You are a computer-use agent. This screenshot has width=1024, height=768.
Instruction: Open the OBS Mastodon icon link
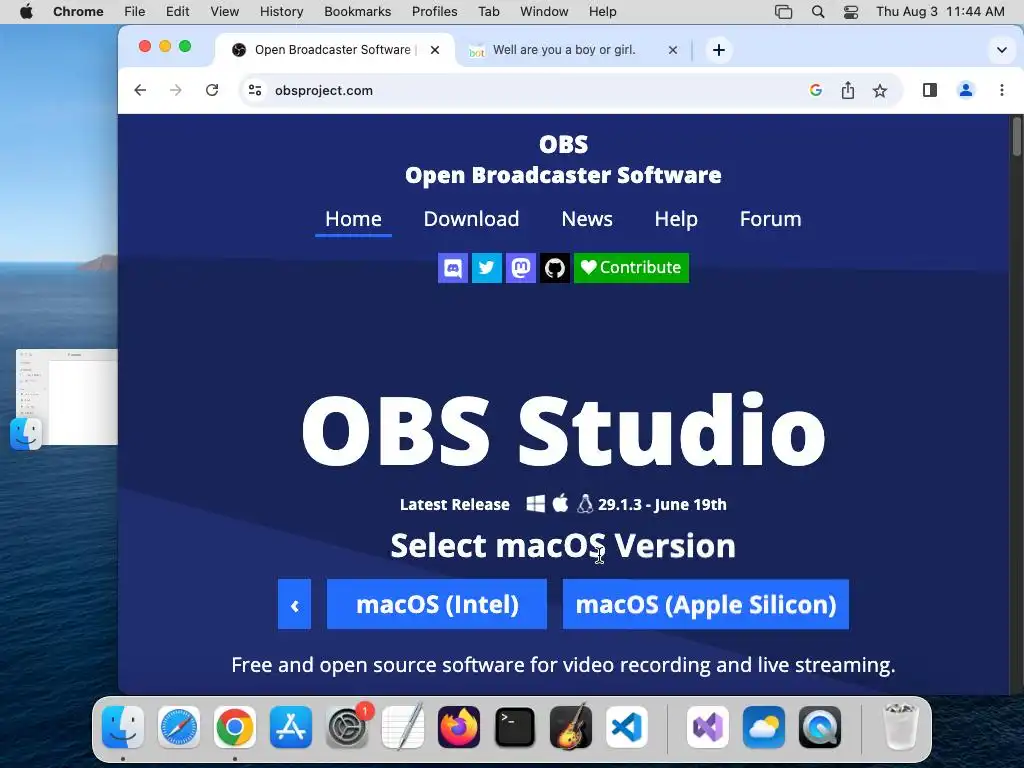coord(520,268)
